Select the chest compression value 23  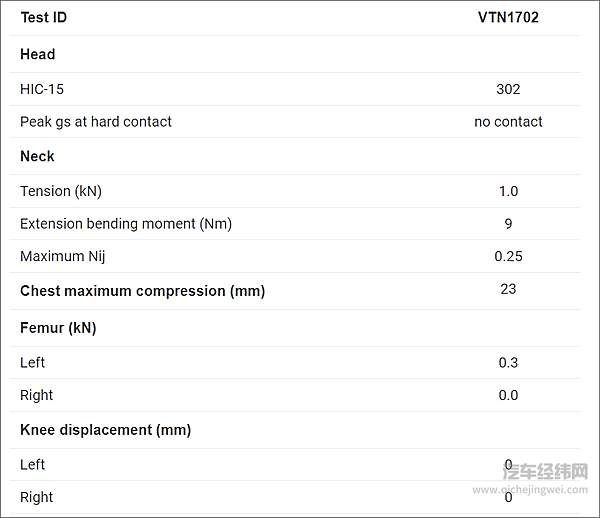tap(508, 289)
